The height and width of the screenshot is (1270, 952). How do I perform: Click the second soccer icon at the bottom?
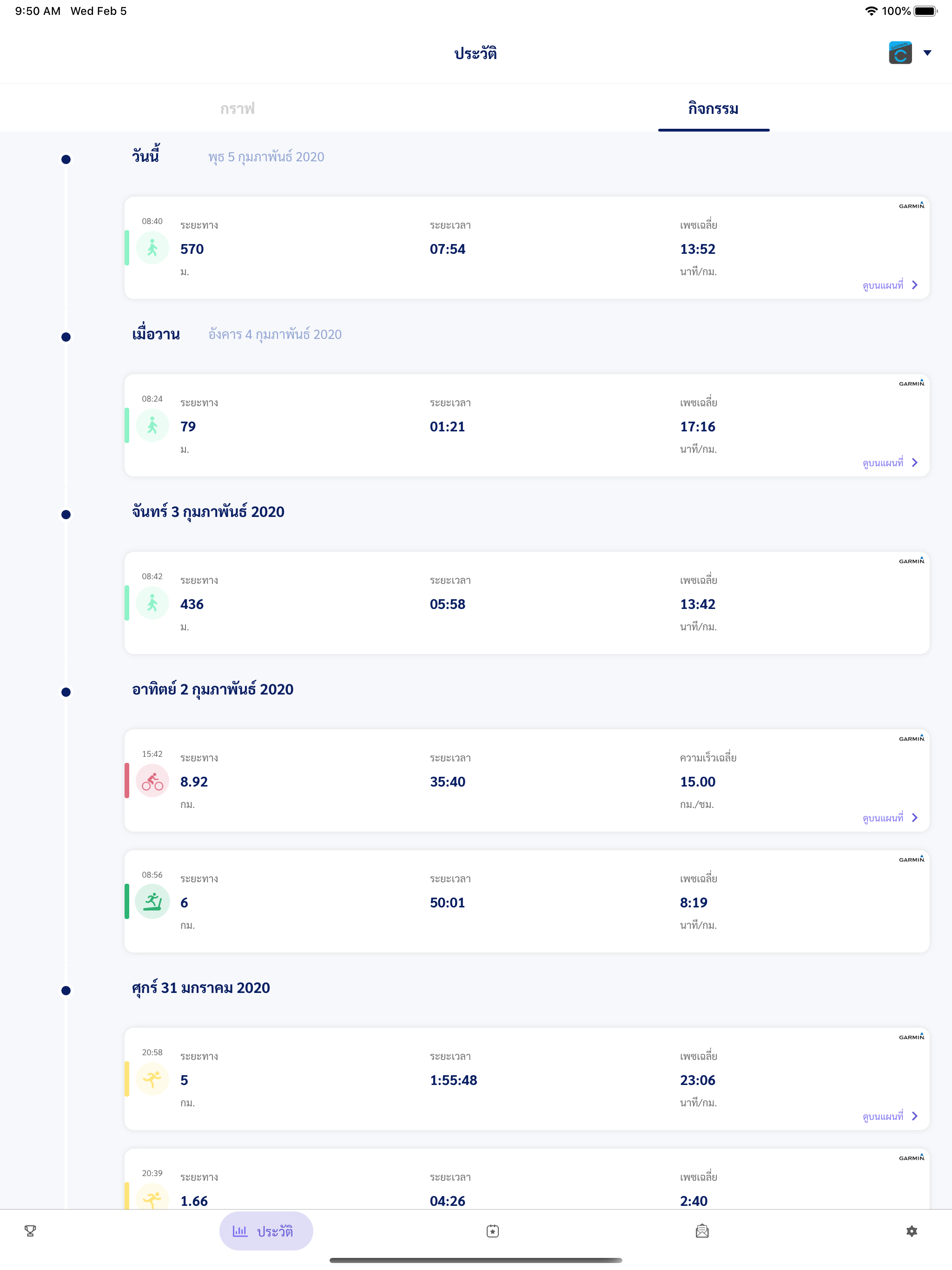coord(152,1200)
